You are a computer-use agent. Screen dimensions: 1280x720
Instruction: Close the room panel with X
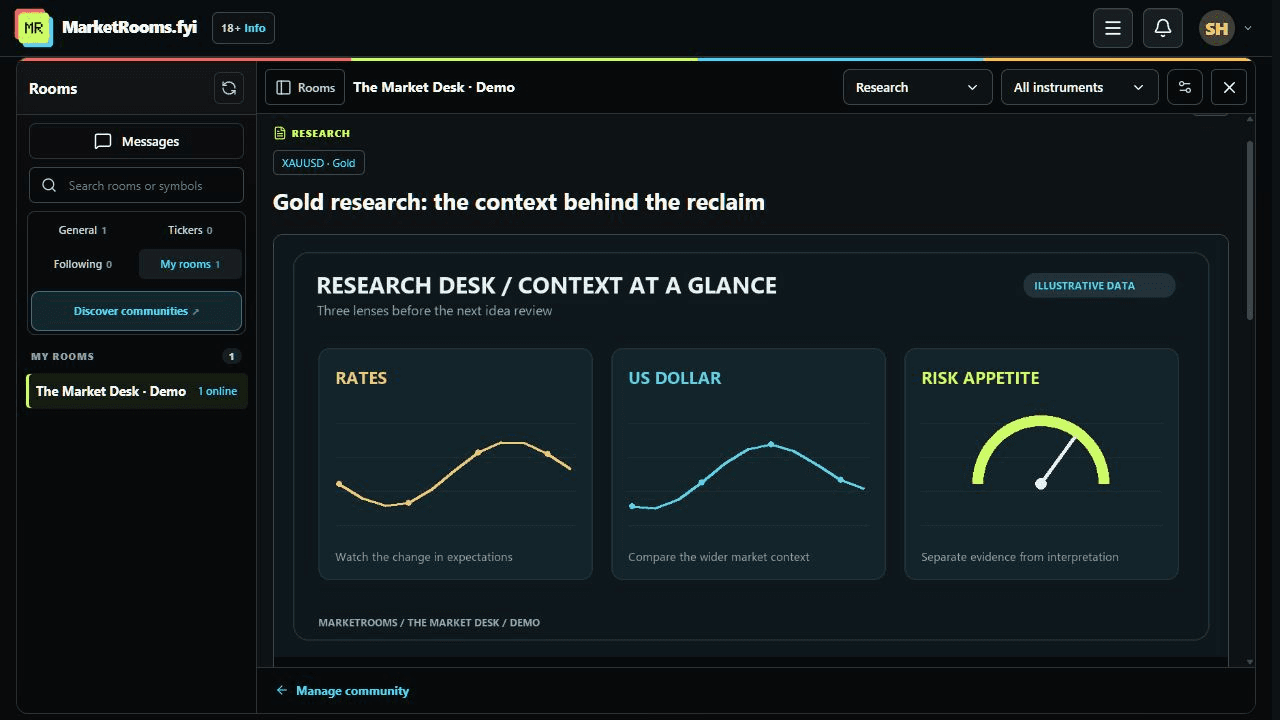1229,87
